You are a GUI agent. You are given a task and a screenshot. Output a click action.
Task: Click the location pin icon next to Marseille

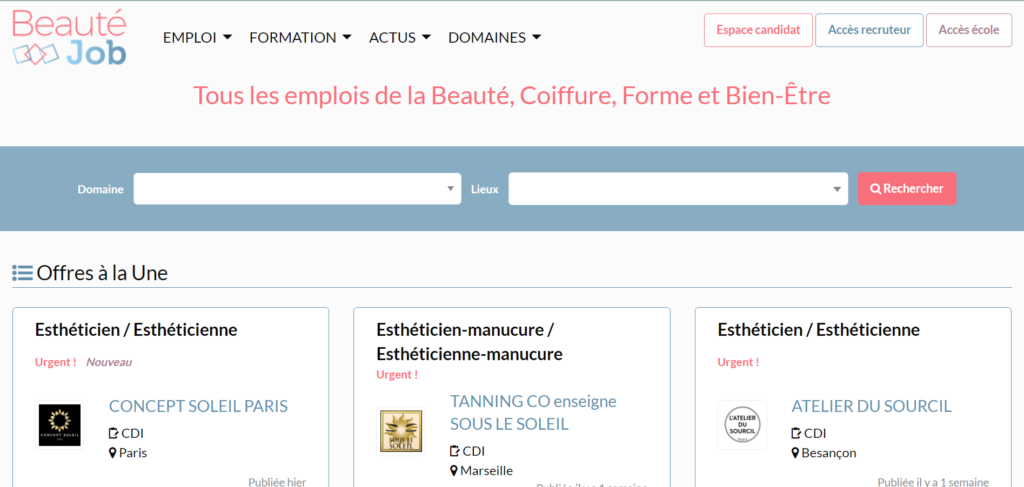tap(454, 470)
